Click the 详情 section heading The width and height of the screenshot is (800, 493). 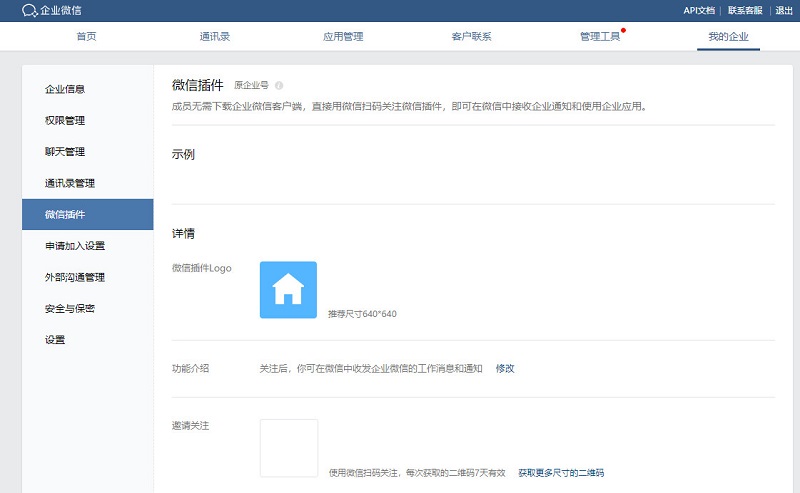tap(183, 234)
